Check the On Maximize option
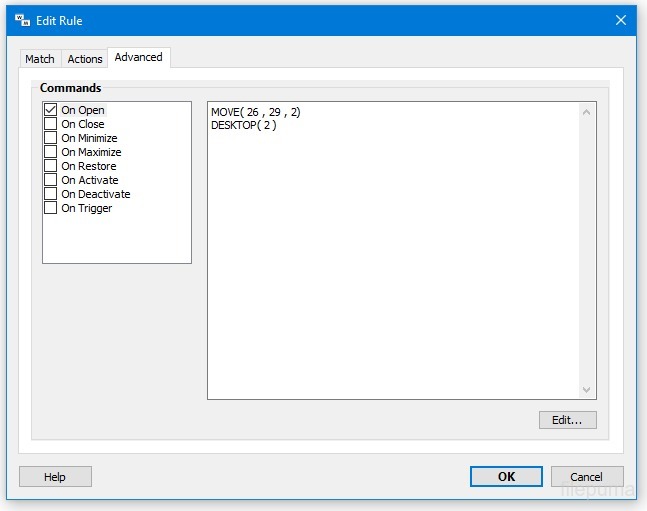The image size is (647, 511). [51, 152]
